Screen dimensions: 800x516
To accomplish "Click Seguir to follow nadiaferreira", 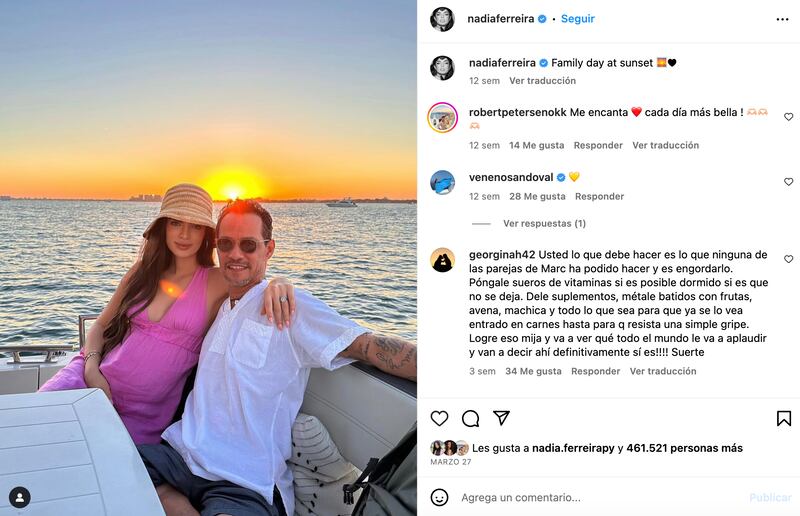I will (578, 19).
